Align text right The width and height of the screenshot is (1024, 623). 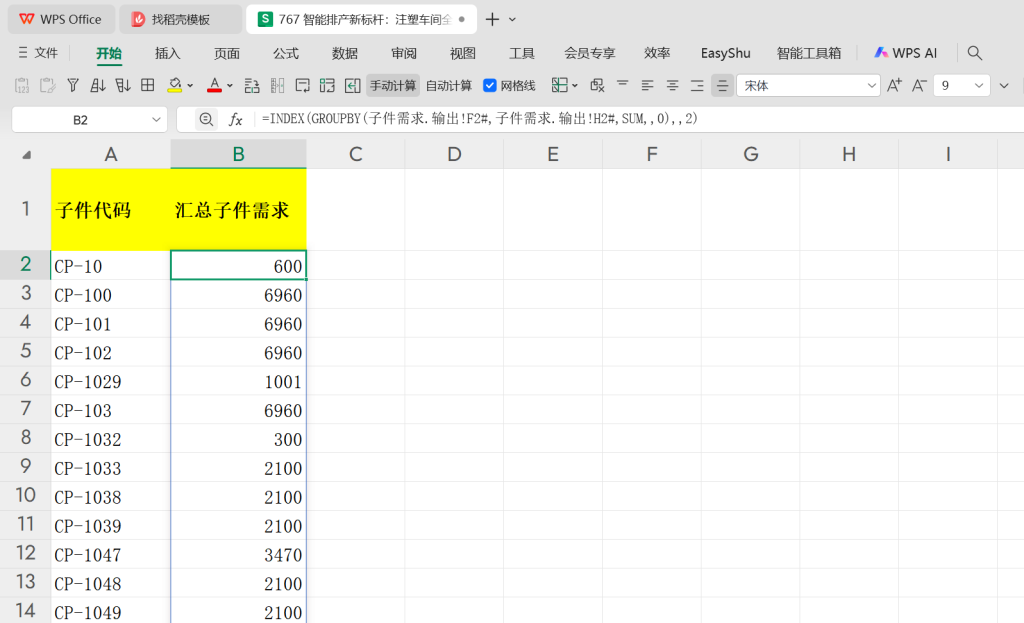click(x=697, y=86)
